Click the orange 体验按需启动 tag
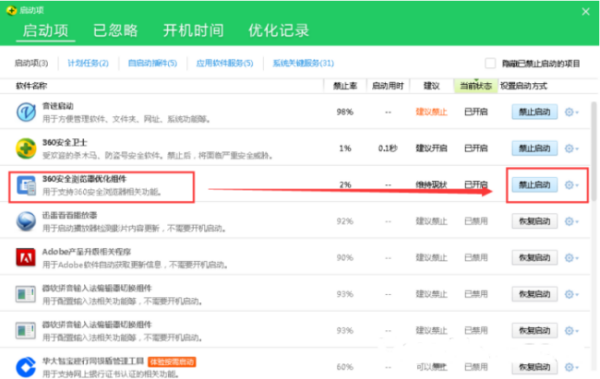 (172, 362)
